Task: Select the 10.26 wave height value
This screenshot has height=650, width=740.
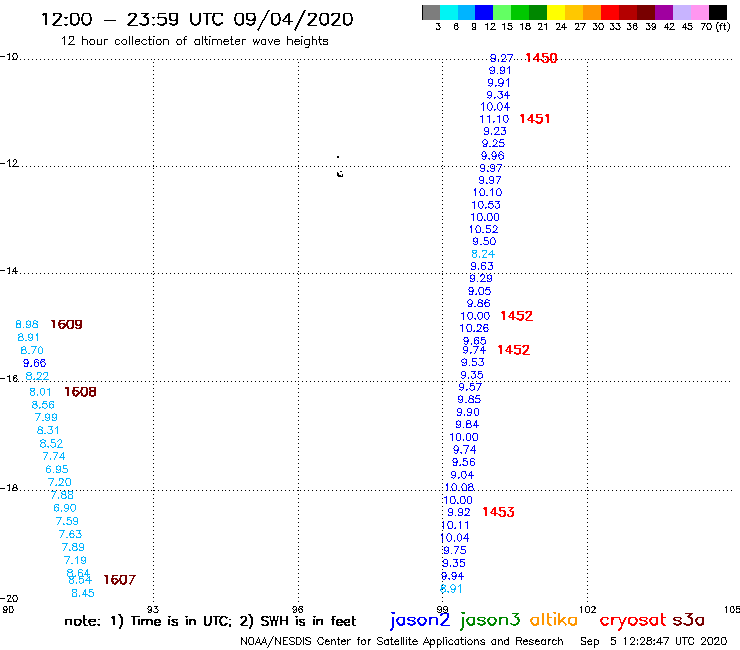Action: click(474, 328)
